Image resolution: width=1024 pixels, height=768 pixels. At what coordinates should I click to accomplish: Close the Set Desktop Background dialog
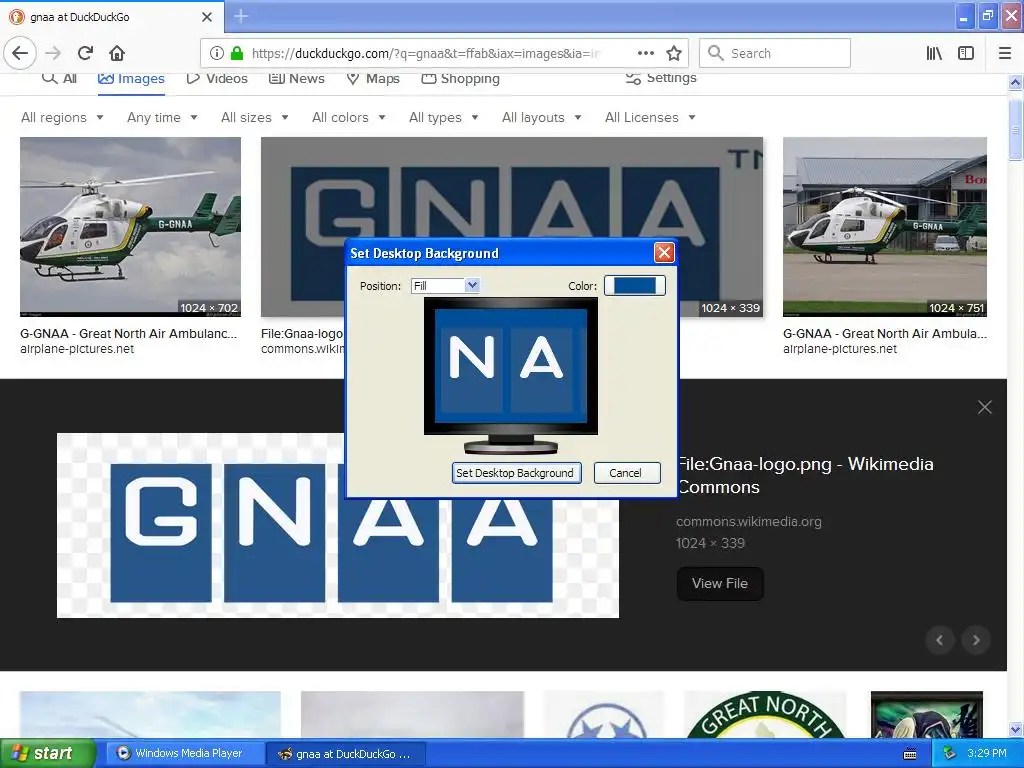[664, 253]
